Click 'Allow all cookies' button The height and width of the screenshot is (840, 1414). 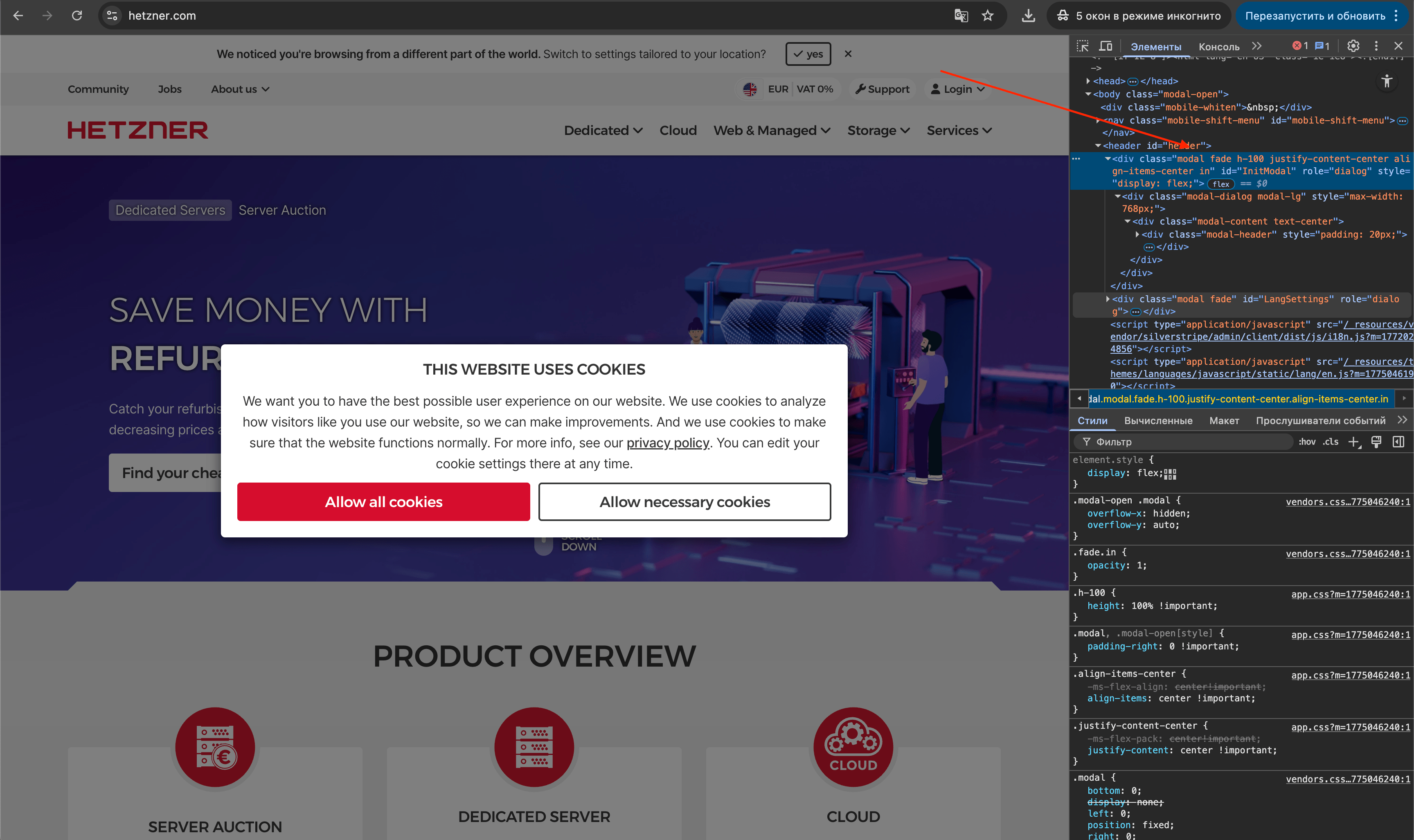tap(383, 502)
